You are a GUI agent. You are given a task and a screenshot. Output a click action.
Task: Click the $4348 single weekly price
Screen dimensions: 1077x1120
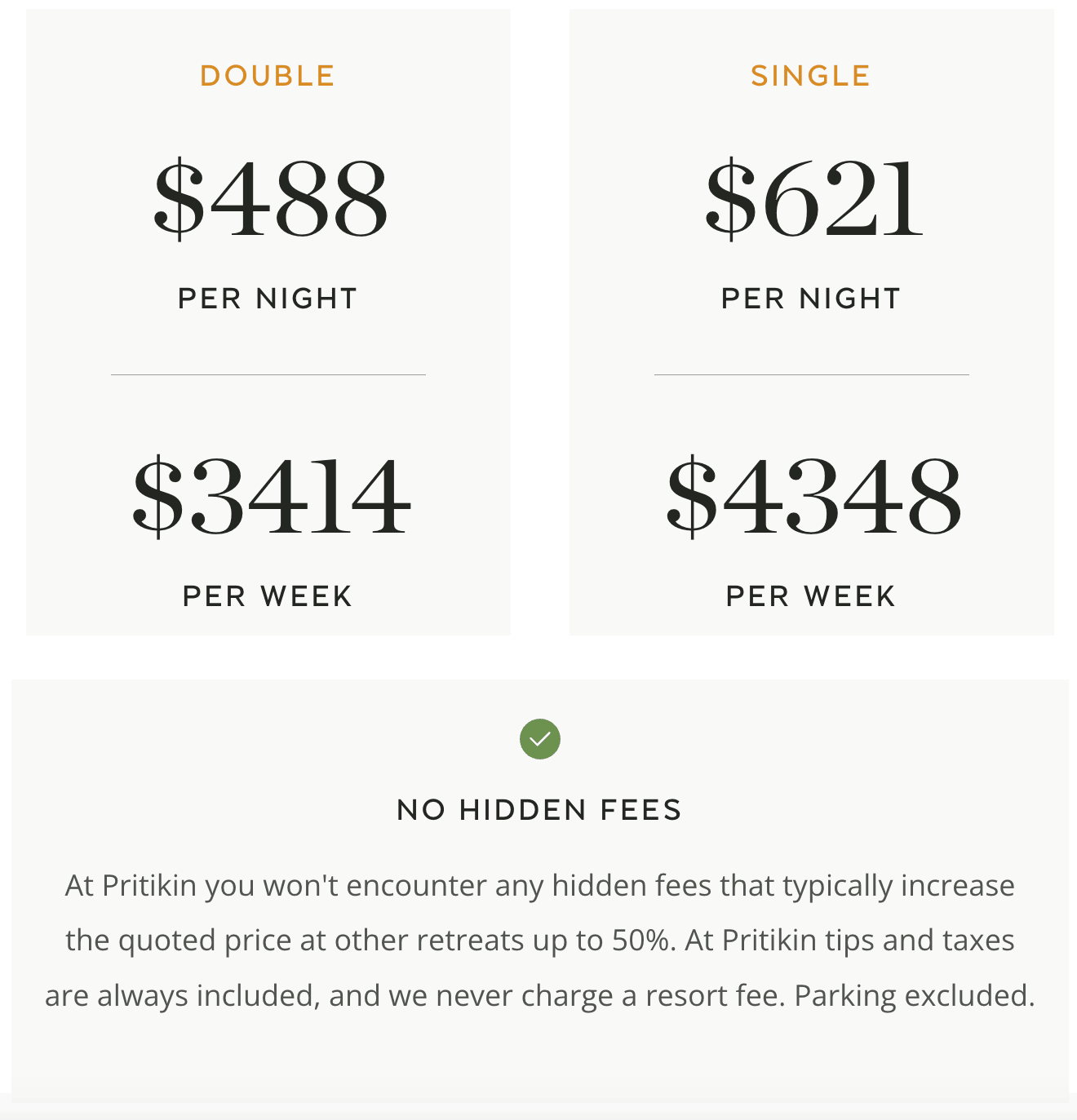(813, 496)
